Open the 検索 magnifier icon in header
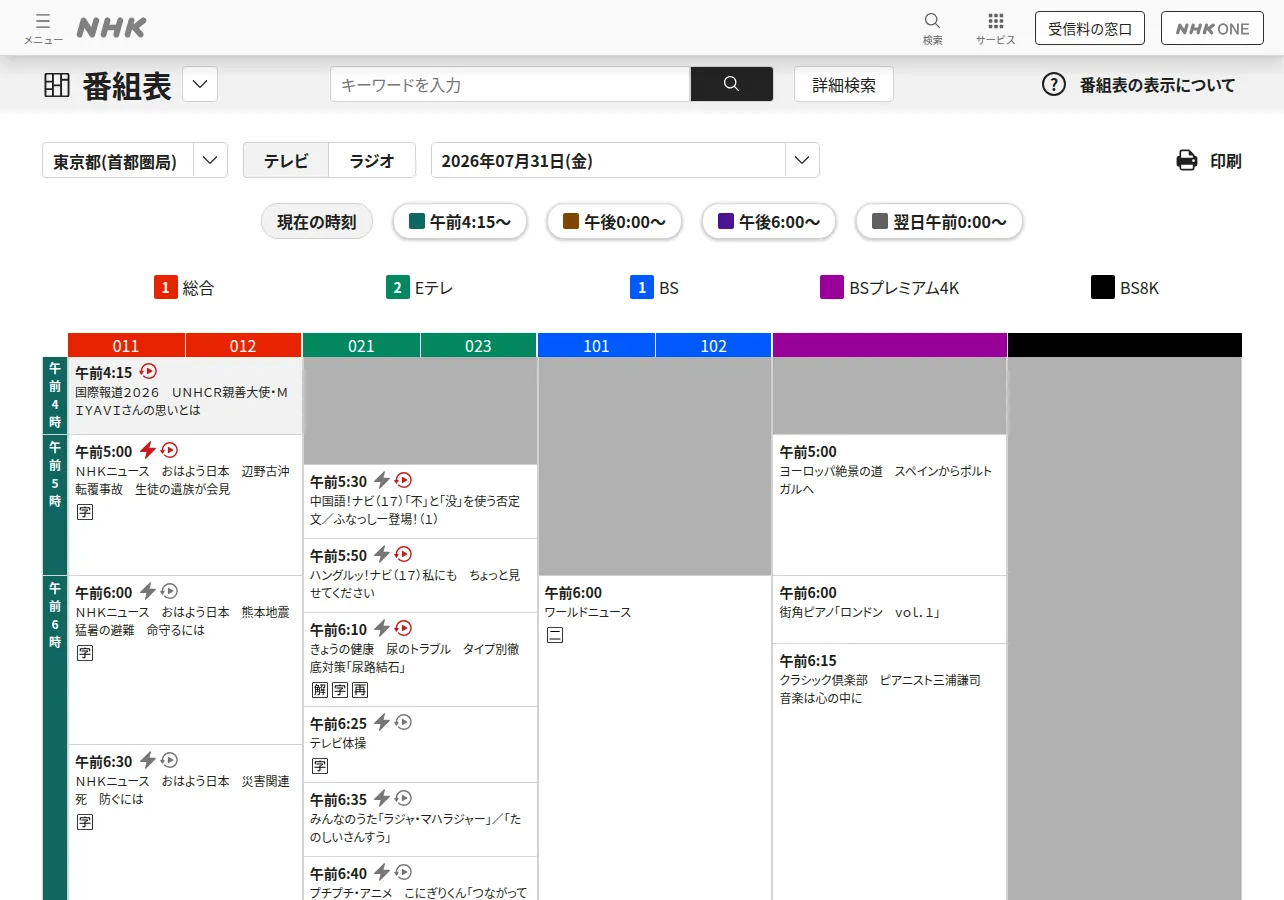Screen dimensions: 1284x900 (932, 21)
